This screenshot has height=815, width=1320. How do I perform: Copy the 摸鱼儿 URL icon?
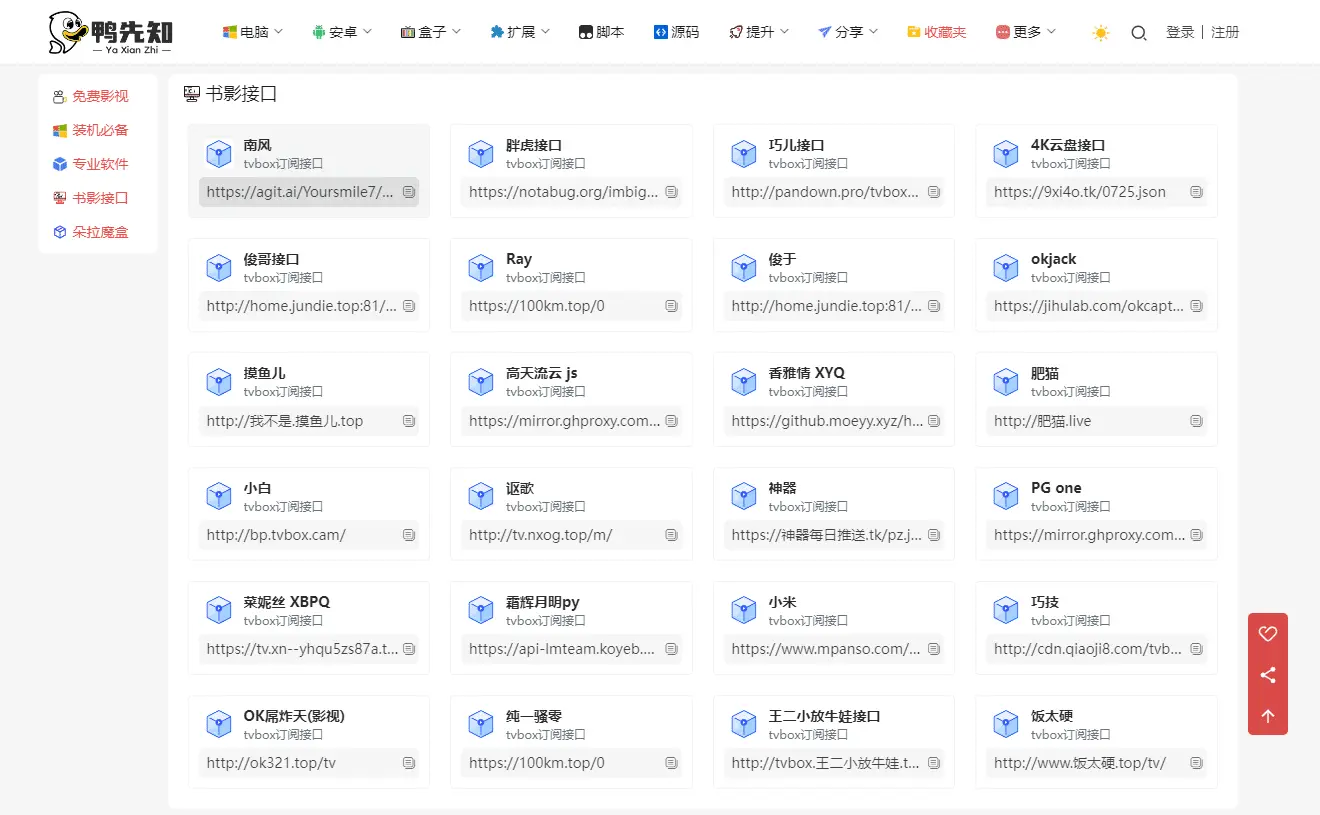[409, 421]
